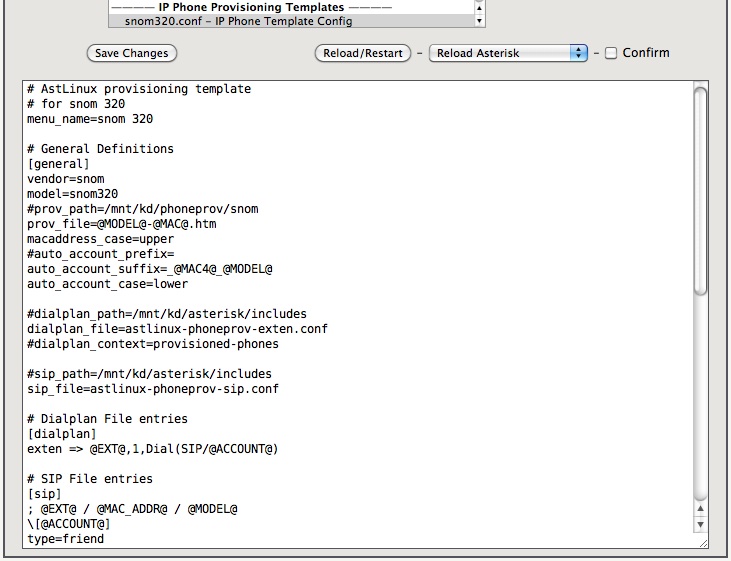Click editor scrollbar up arrow
Viewport: 731px width, 561px height.
point(700,509)
